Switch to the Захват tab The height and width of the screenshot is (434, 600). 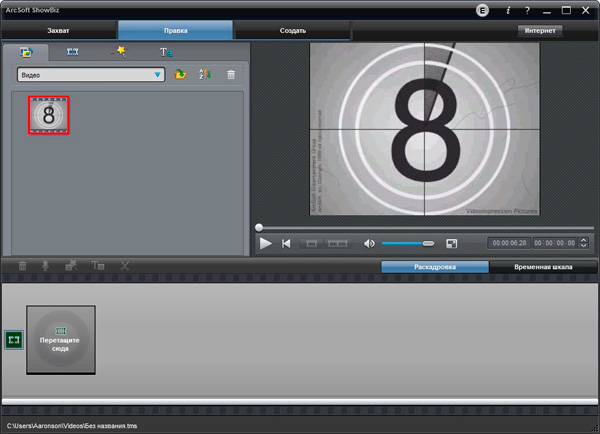[x=58, y=31]
